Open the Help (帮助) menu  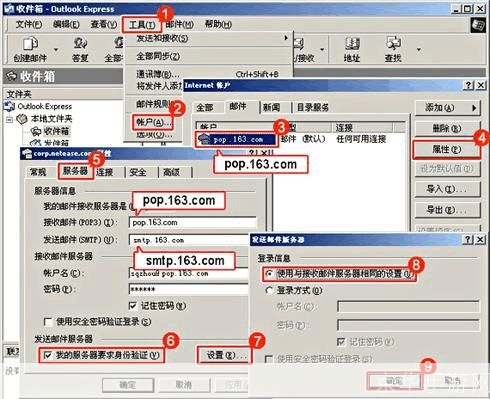218,24
